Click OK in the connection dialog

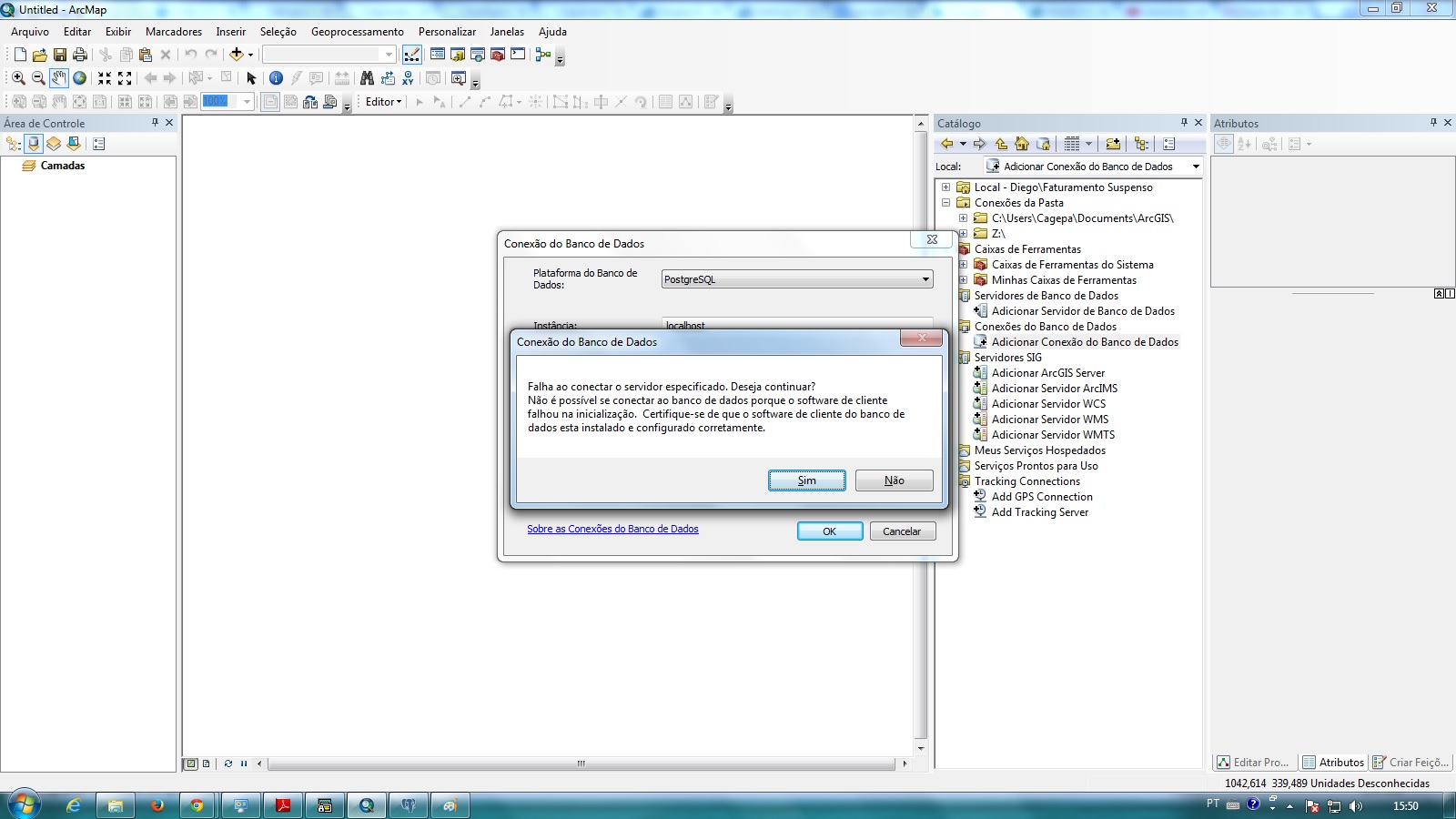pyautogui.click(x=830, y=531)
